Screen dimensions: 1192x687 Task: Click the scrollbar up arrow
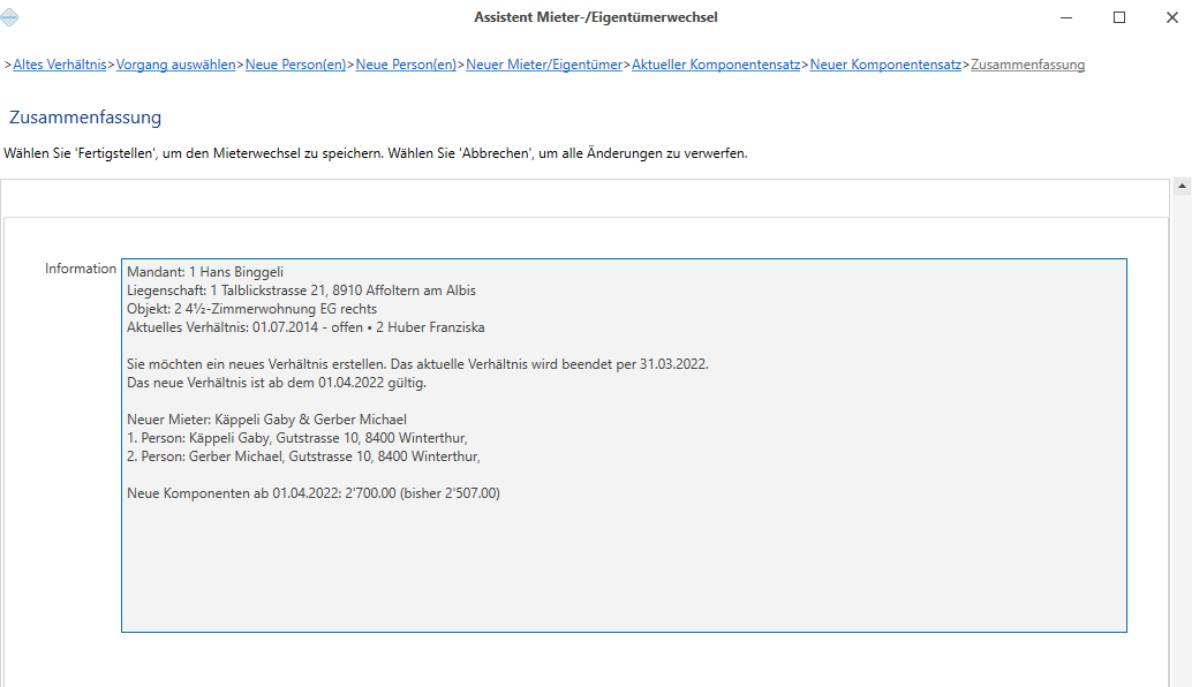pyautogui.click(x=1181, y=185)
